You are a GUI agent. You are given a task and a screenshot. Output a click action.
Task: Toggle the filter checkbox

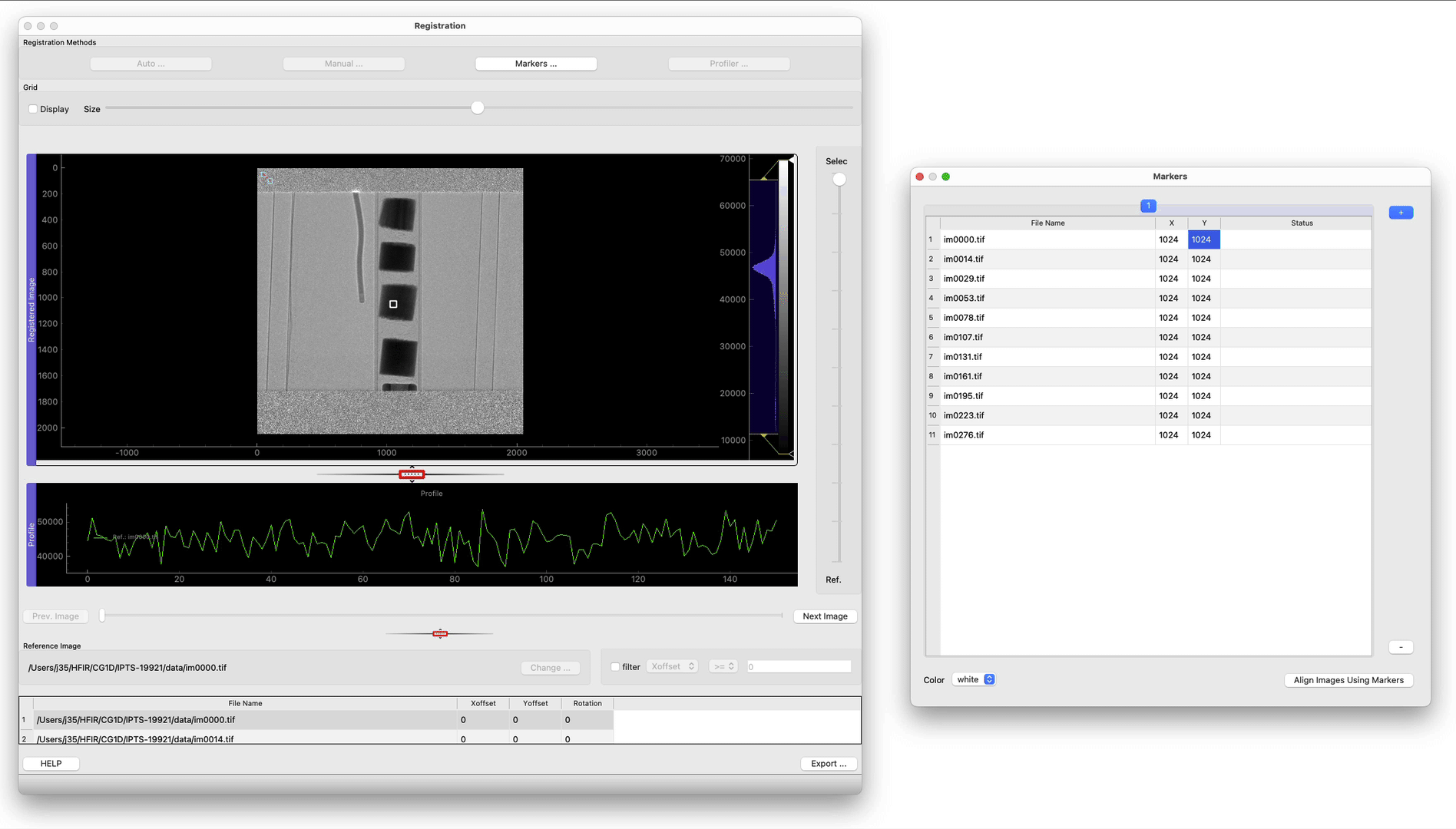[615, 667]
